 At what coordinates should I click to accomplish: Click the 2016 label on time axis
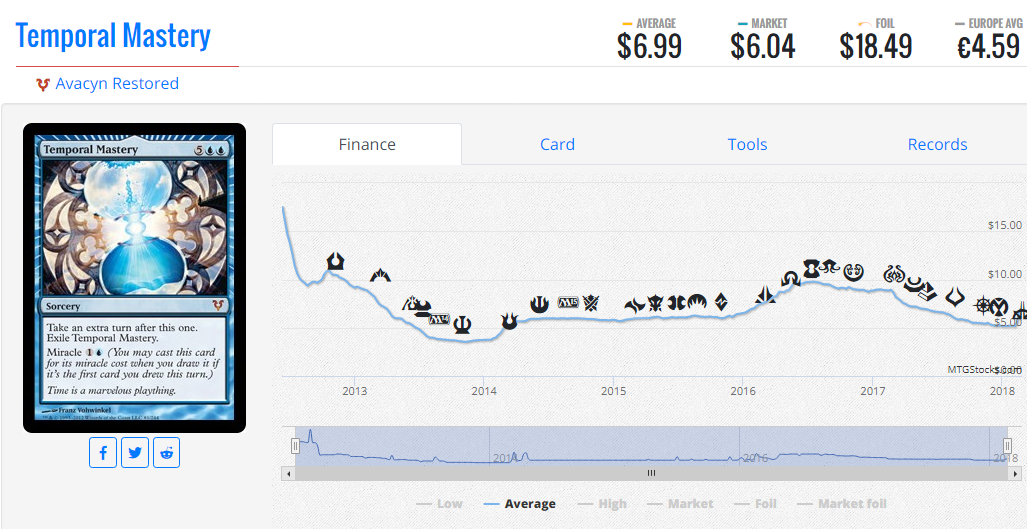tap(743, 392)
